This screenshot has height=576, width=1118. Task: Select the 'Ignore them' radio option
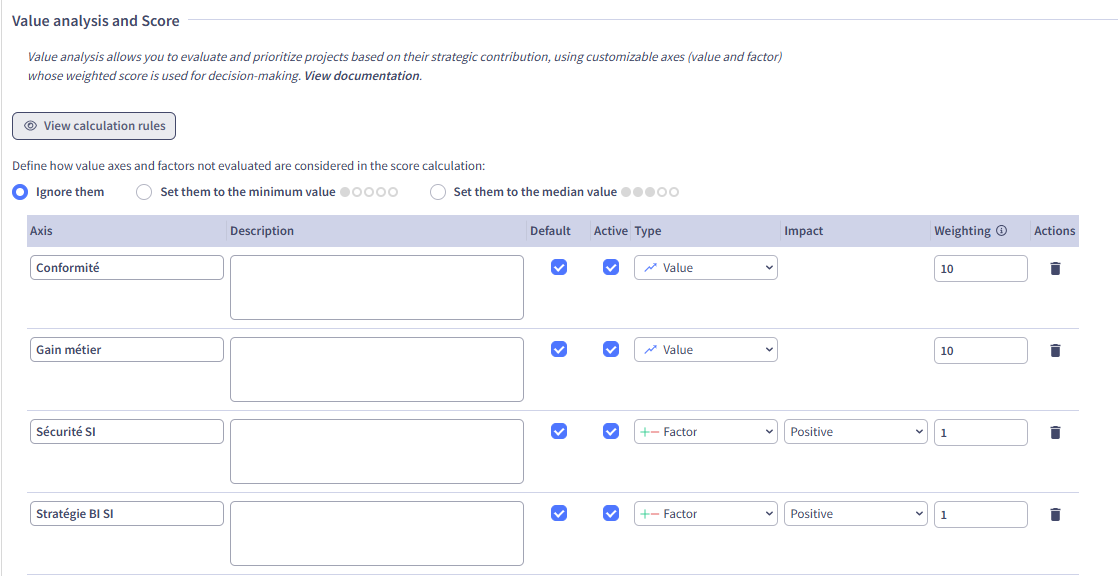coord(20,192)
